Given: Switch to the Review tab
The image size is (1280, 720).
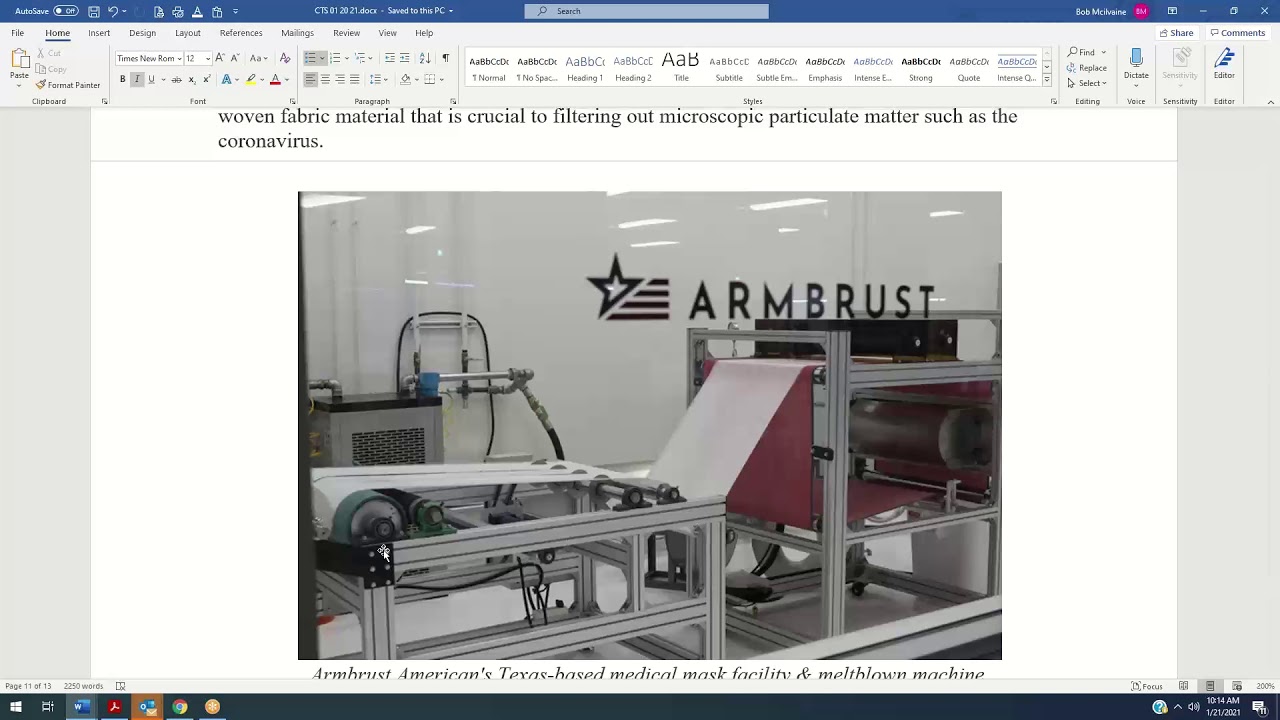Looking at the screenshot, I should (346, 33).
